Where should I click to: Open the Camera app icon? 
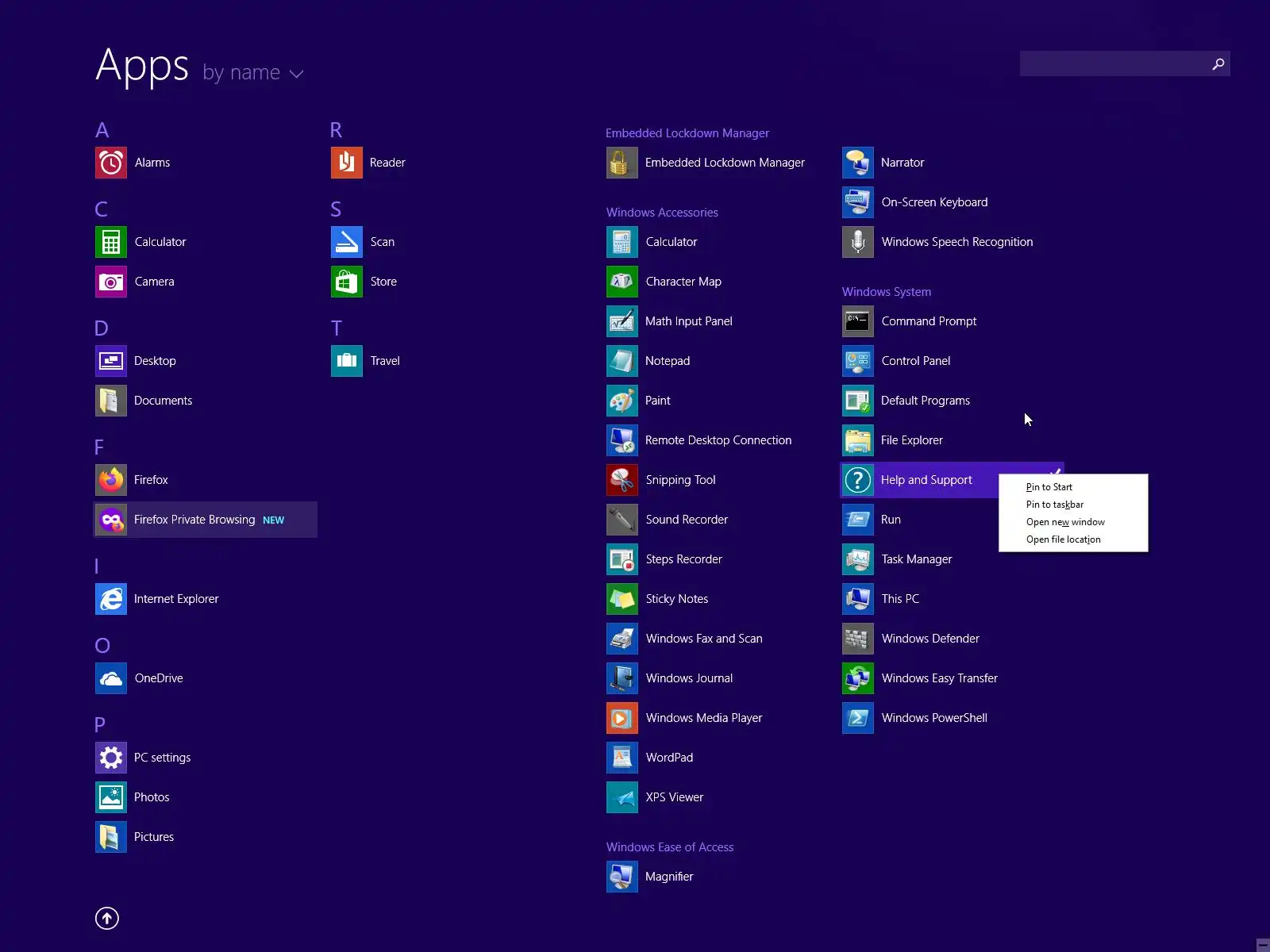[111, 282]
